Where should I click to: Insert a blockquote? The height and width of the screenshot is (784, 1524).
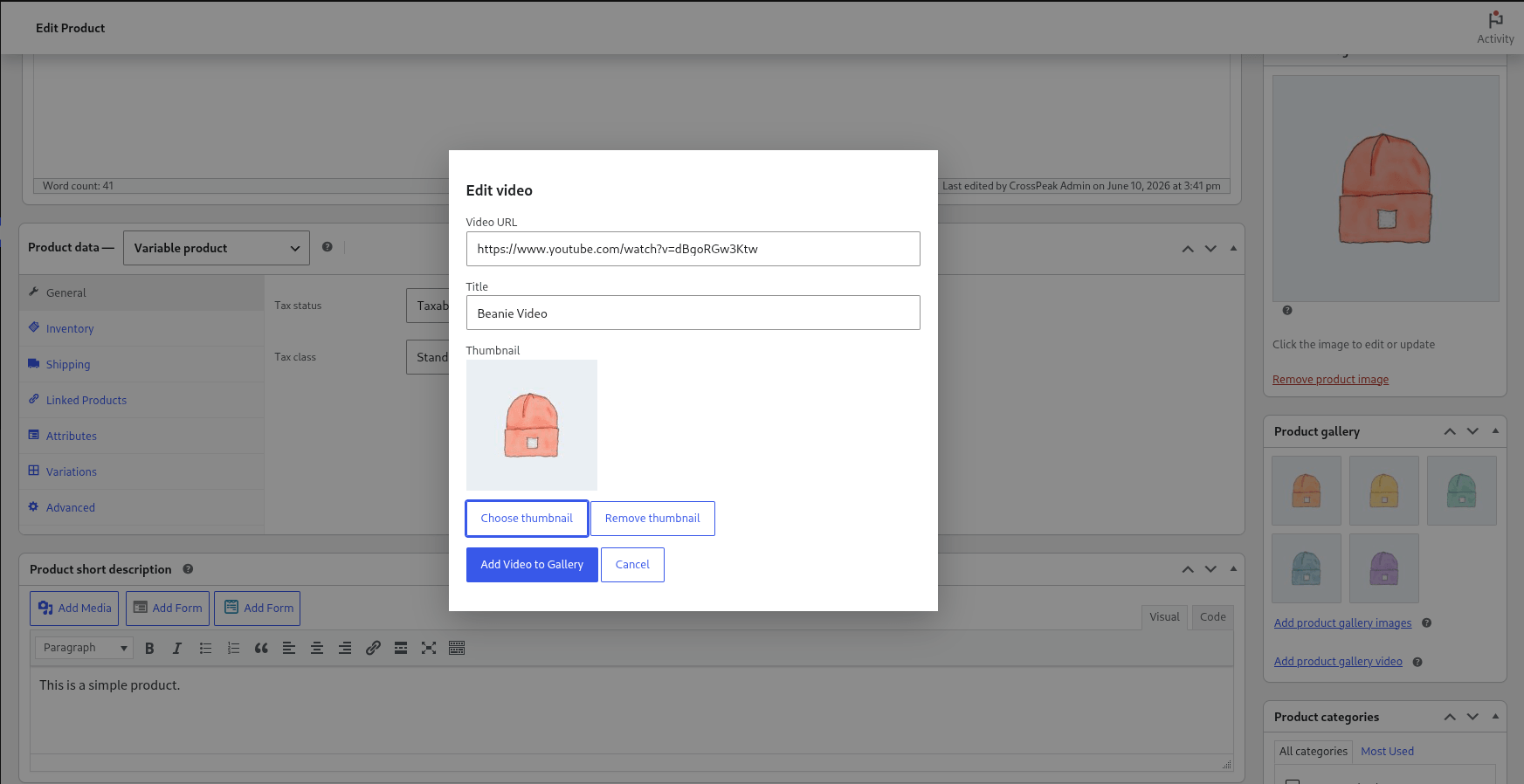point(261,648)
